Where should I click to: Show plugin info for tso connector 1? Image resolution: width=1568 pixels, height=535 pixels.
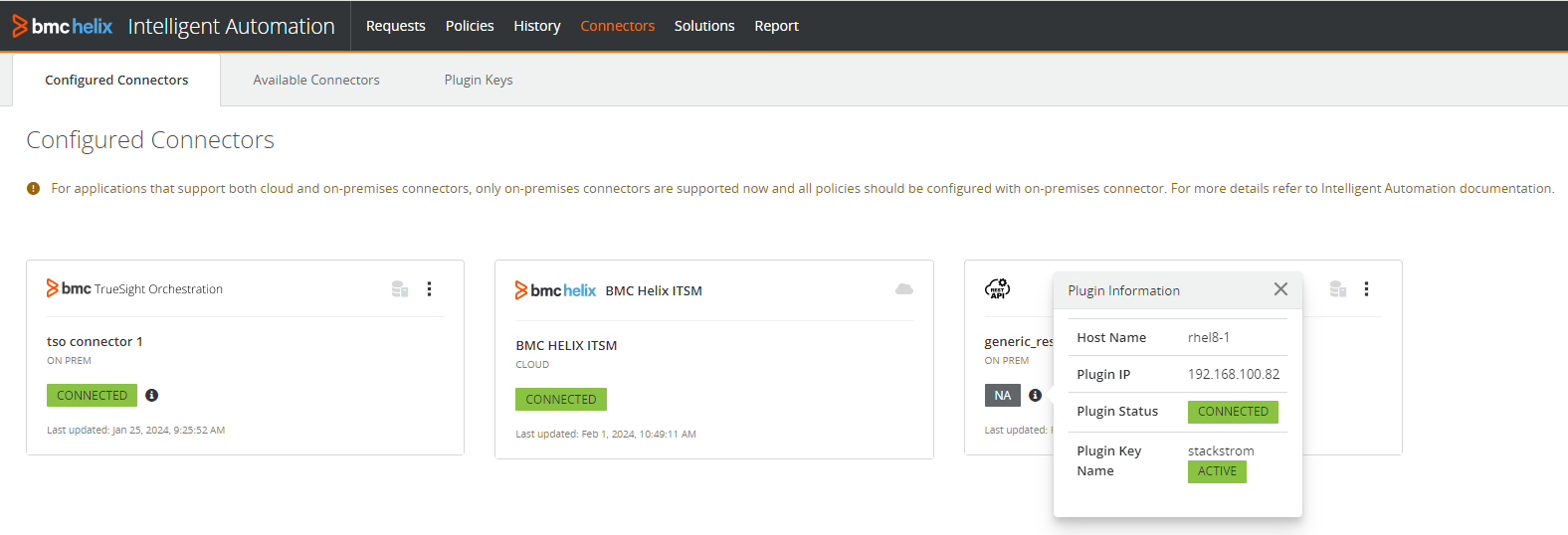click(152, 395)
